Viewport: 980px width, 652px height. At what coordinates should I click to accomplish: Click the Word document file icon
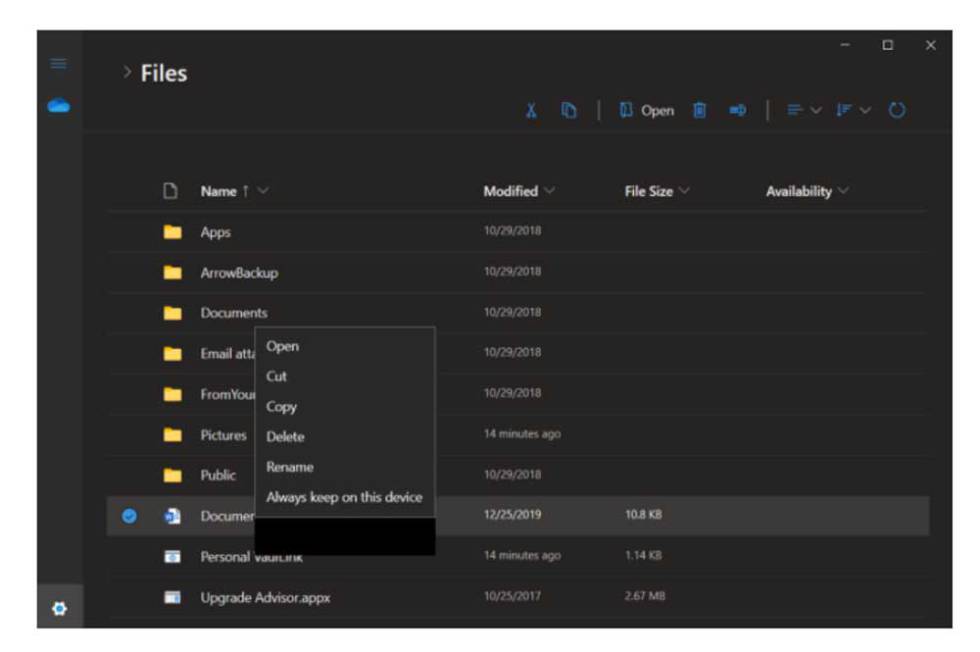172,516
